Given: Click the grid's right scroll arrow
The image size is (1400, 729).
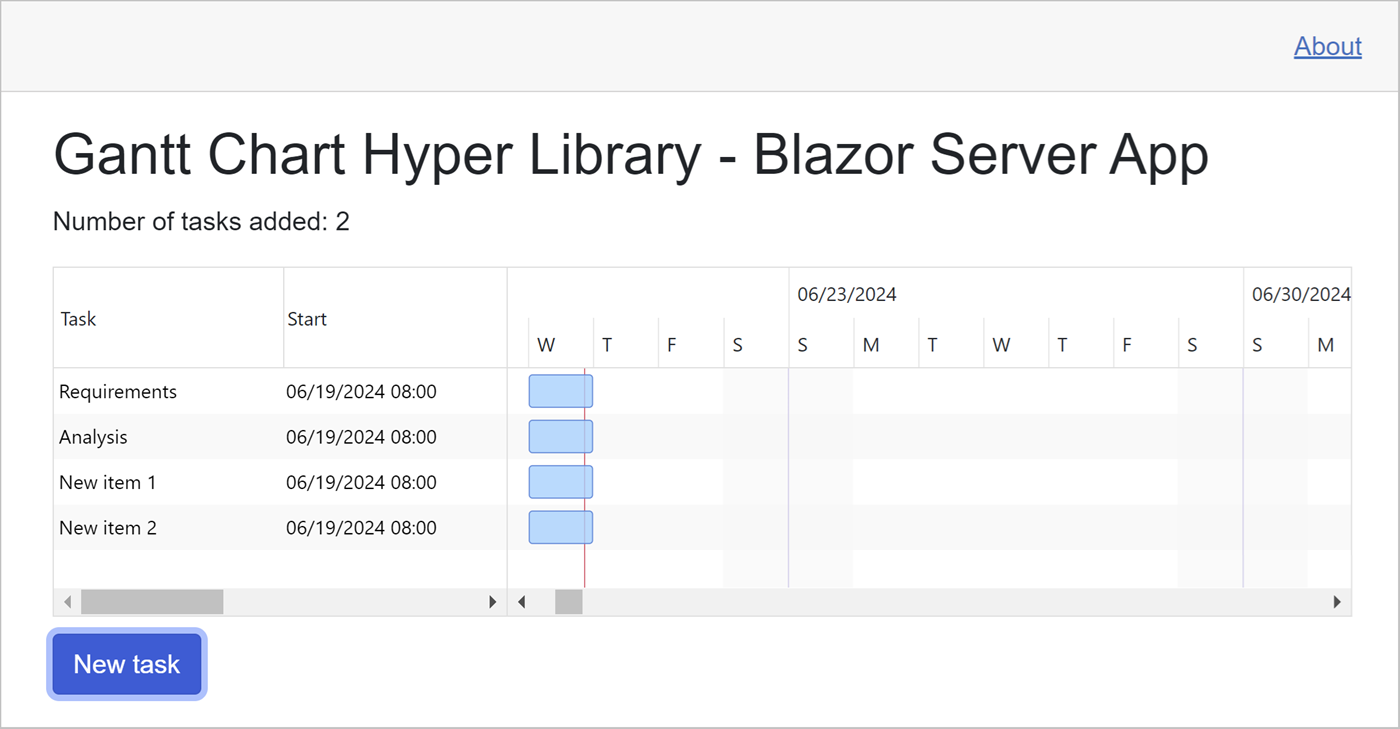Looking at the screenshot, I should click(492, 602).
